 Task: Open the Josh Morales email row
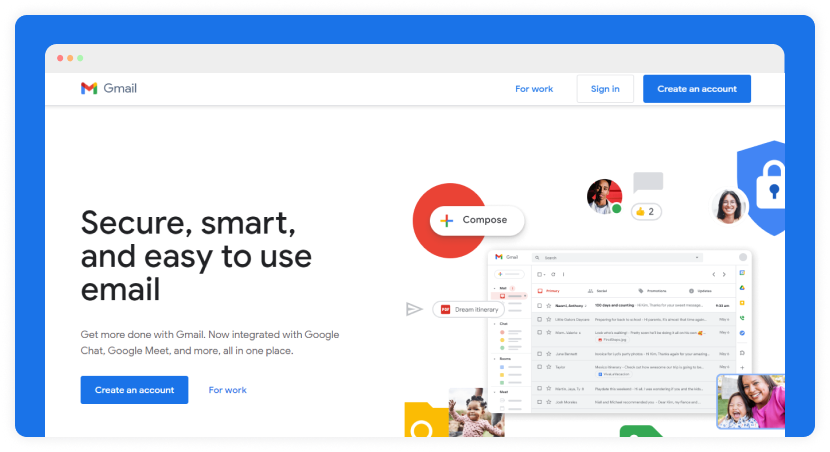coord(633,402)
